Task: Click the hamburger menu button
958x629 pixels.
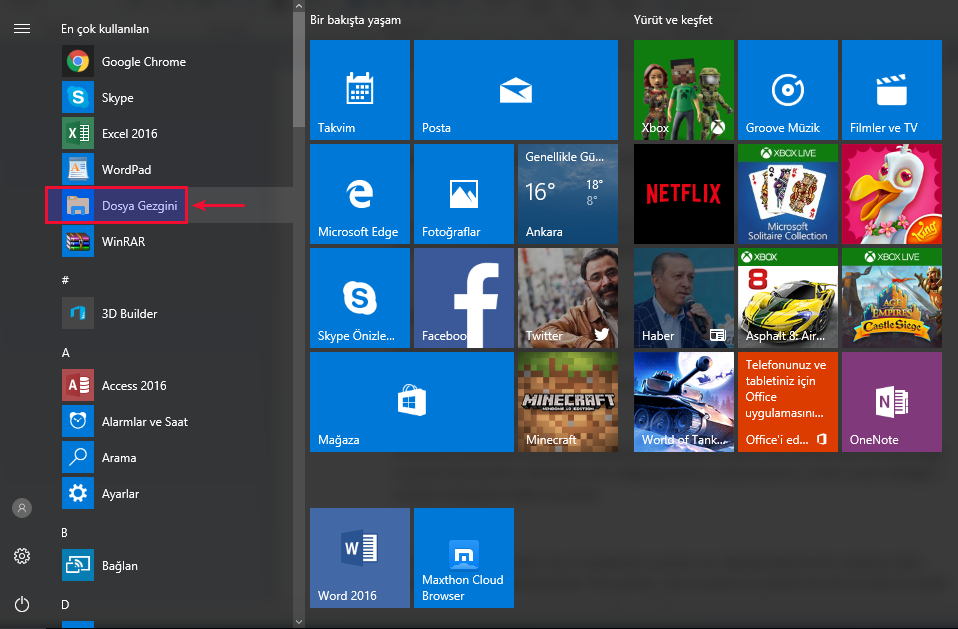Action: (x=22, y=29)
